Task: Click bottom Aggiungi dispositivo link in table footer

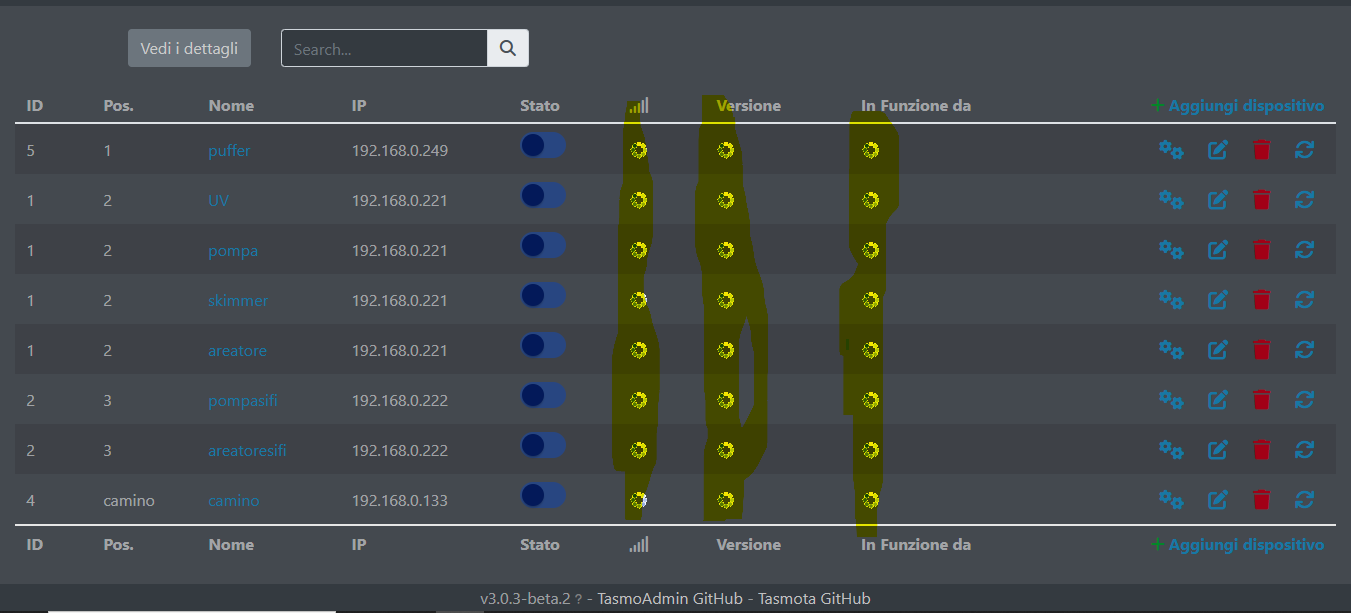Action: coord(1238,544)
